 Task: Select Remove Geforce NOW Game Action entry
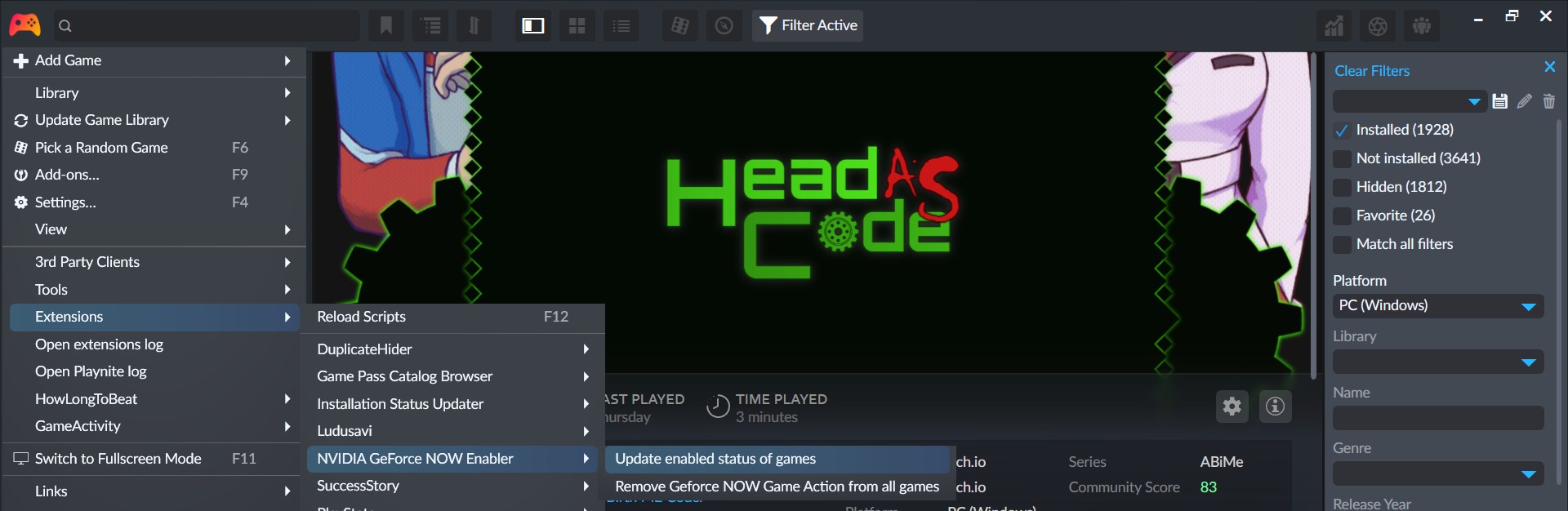(x=777, y=487)
